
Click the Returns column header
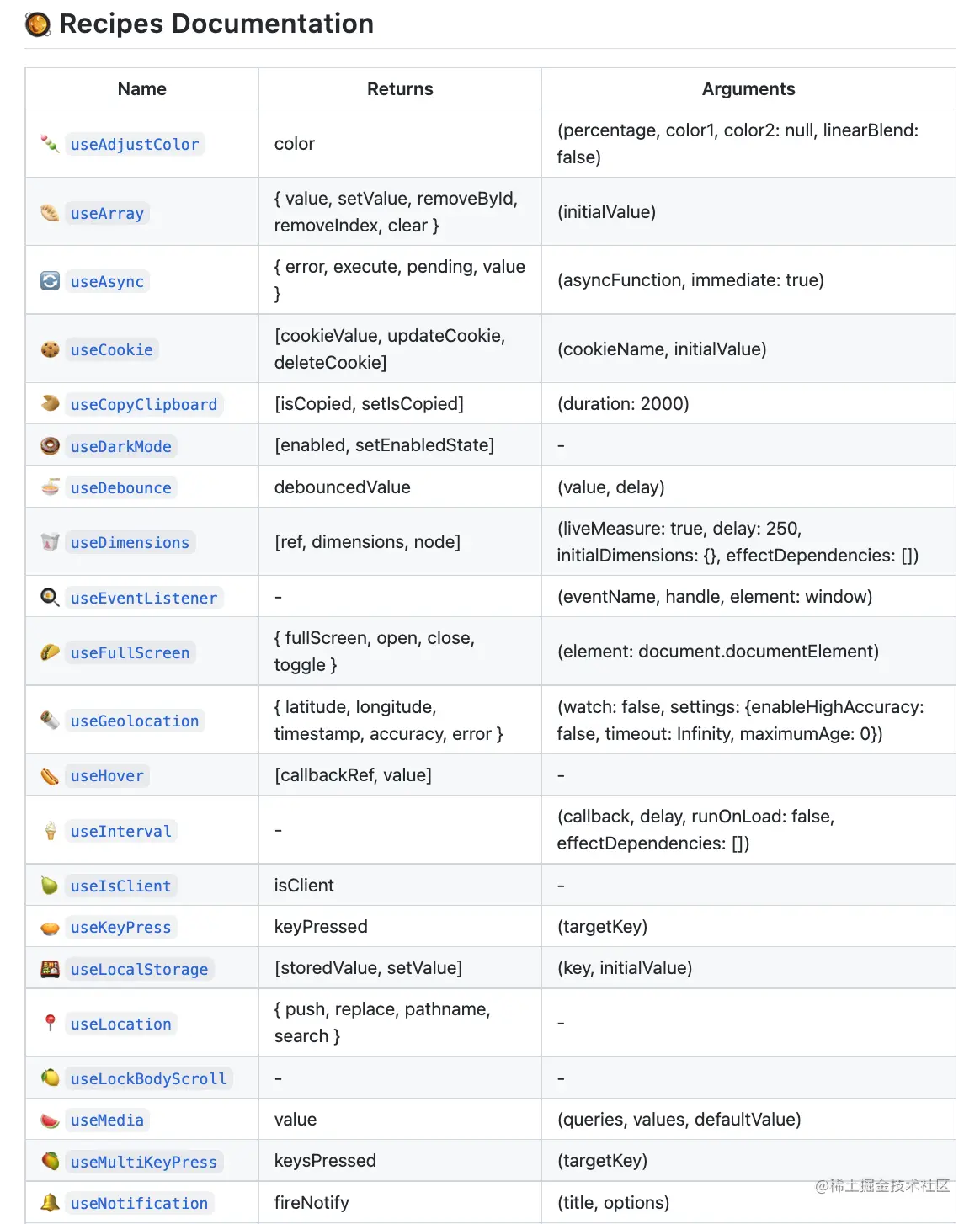400,89
